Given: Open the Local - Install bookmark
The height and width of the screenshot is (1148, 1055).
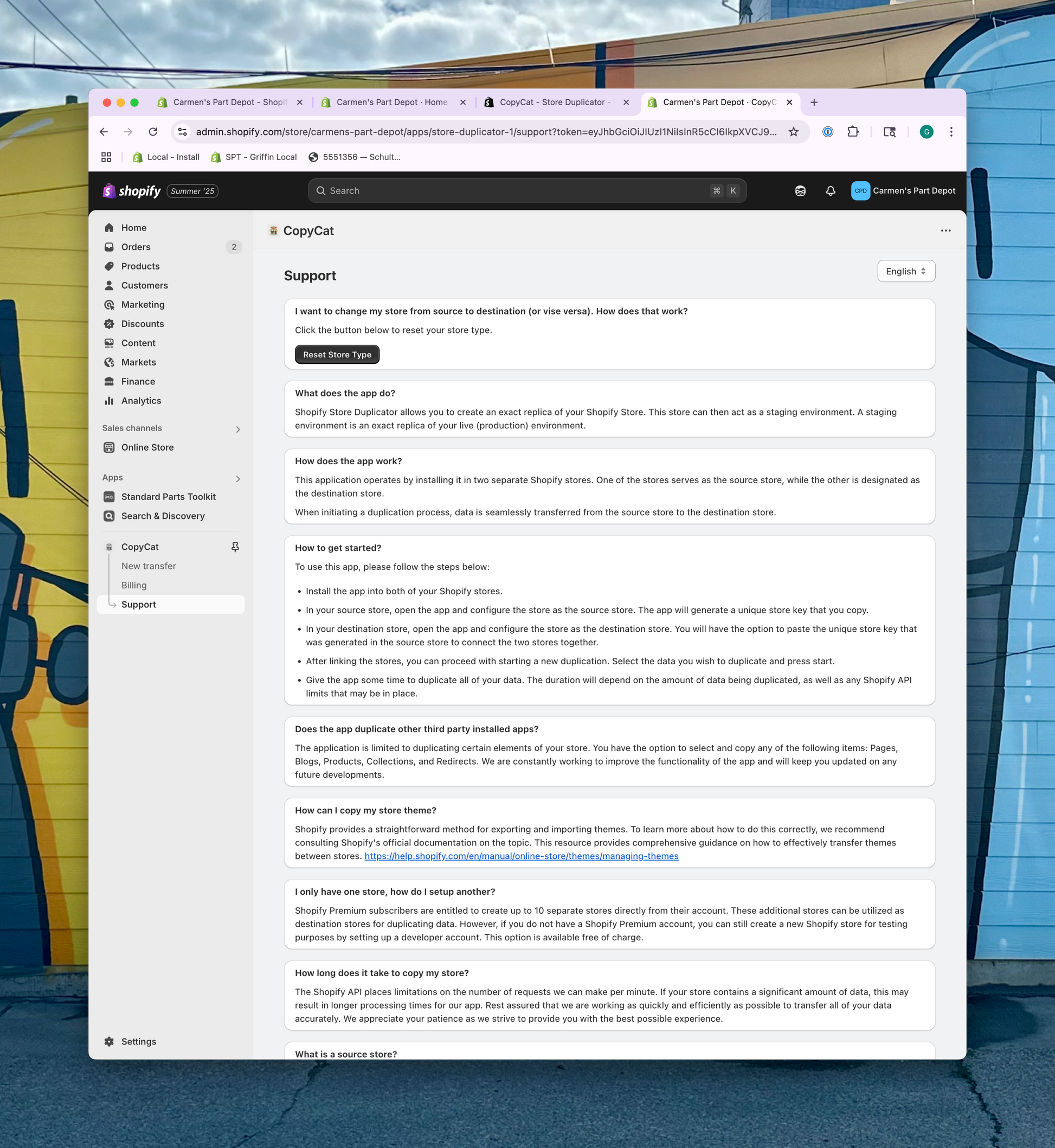Looking at the screenshot, I should click(x=165, y=157).
